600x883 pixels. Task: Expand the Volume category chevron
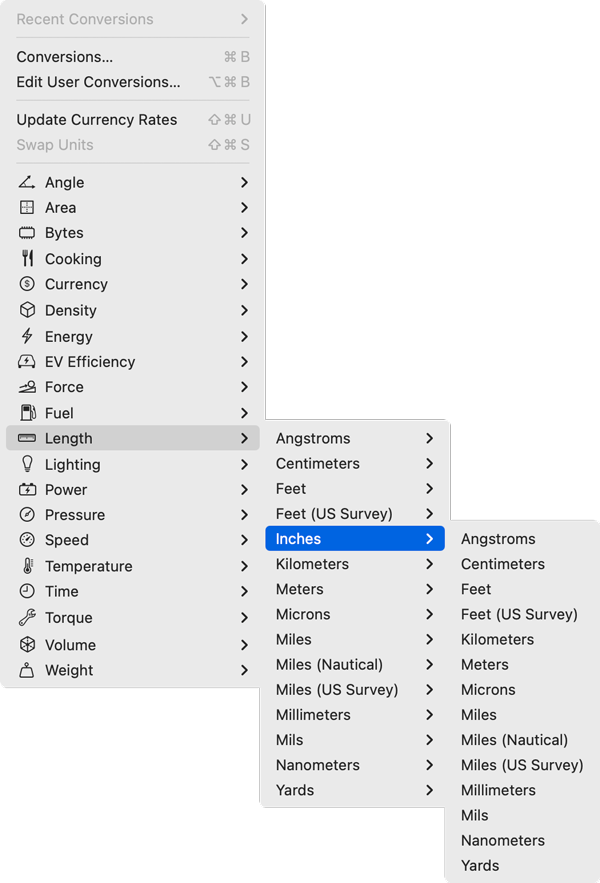tap(244, 645)
